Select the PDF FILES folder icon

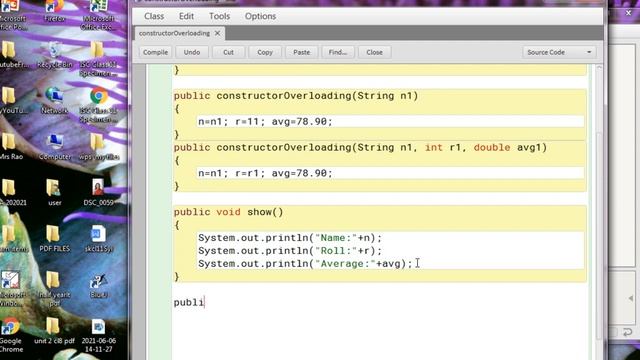(54, 238)
